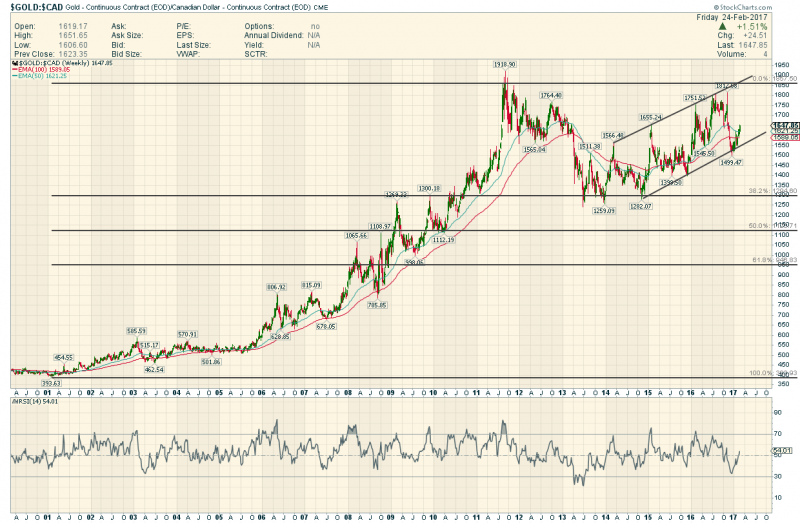Click the price label 501.86

pos(211,362)
